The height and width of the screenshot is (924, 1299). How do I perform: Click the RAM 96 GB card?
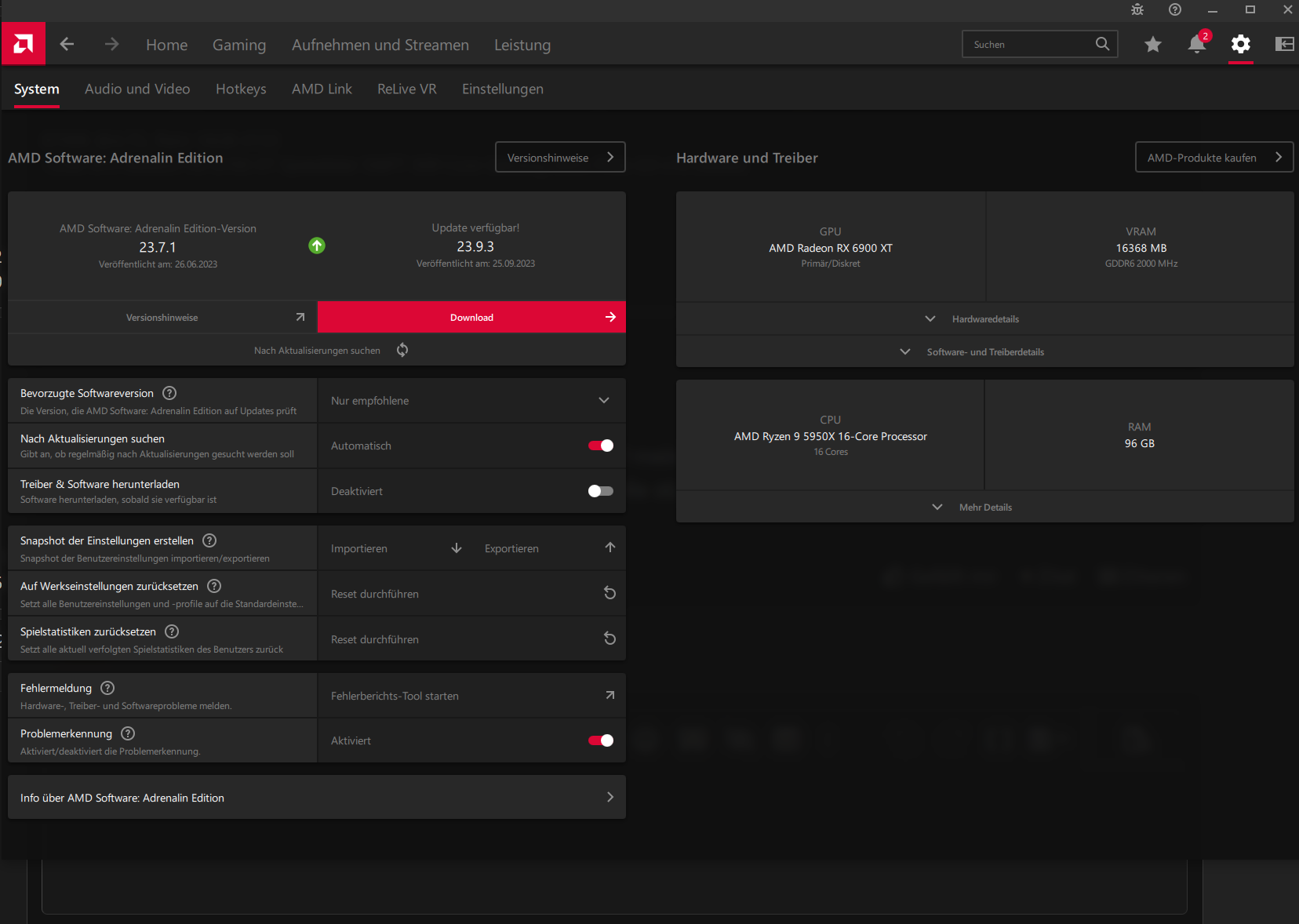point(1140,435)
